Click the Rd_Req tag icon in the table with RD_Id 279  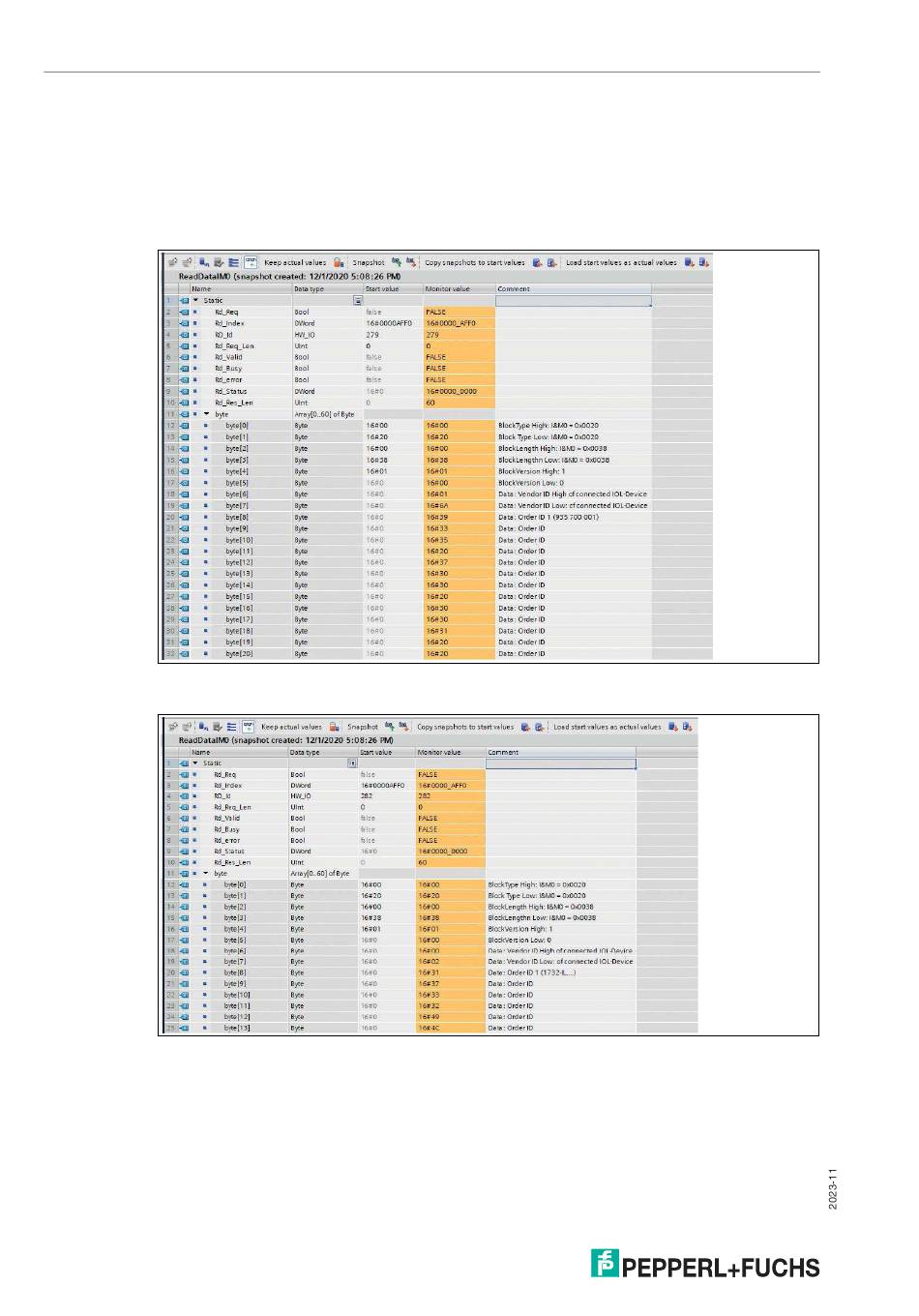[184, 313]
